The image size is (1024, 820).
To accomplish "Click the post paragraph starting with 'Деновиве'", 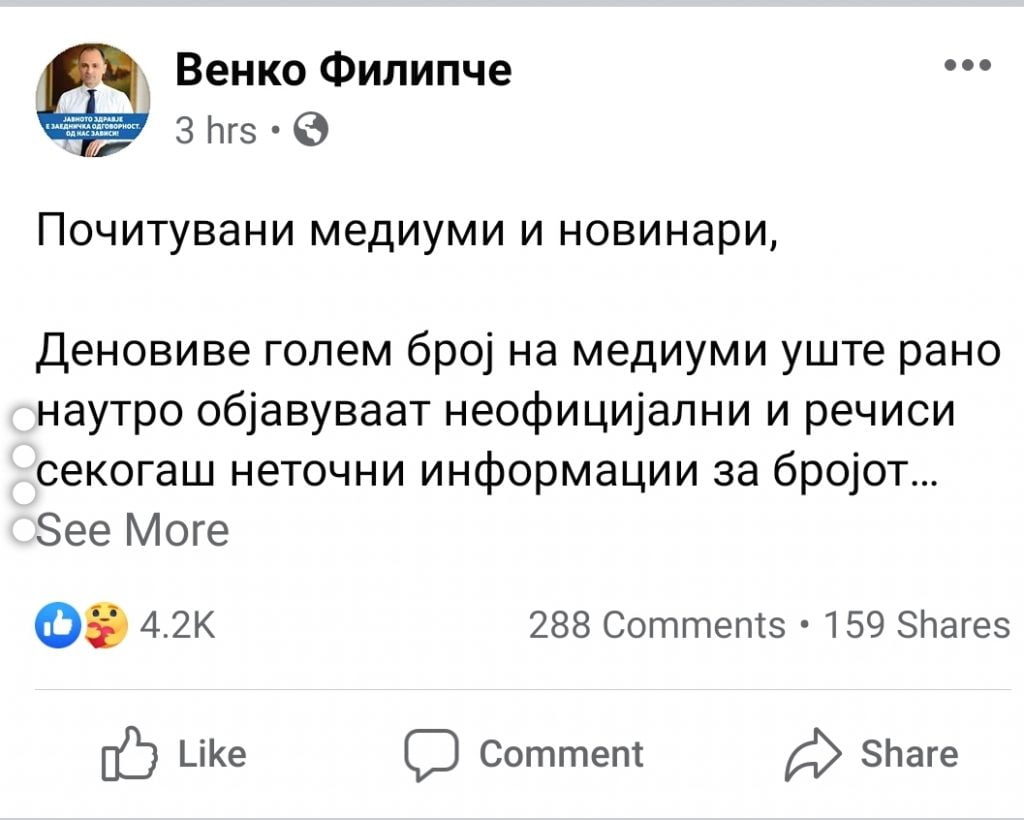I will 500,412.
